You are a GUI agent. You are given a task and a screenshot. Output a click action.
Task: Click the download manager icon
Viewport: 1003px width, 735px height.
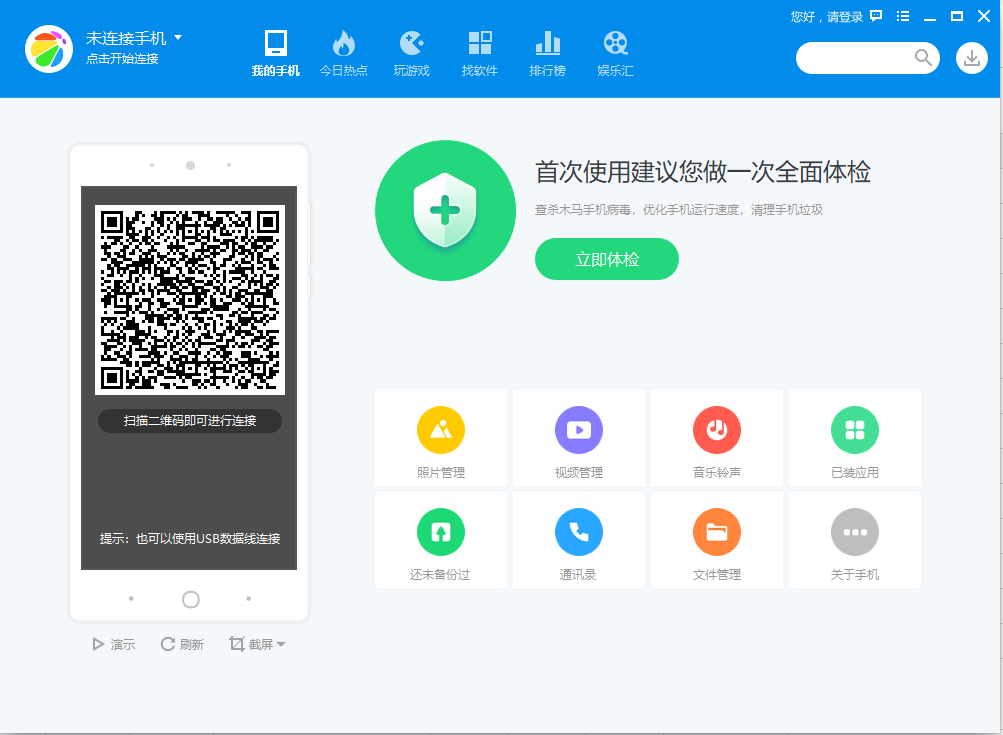click(x=972, y=58)
